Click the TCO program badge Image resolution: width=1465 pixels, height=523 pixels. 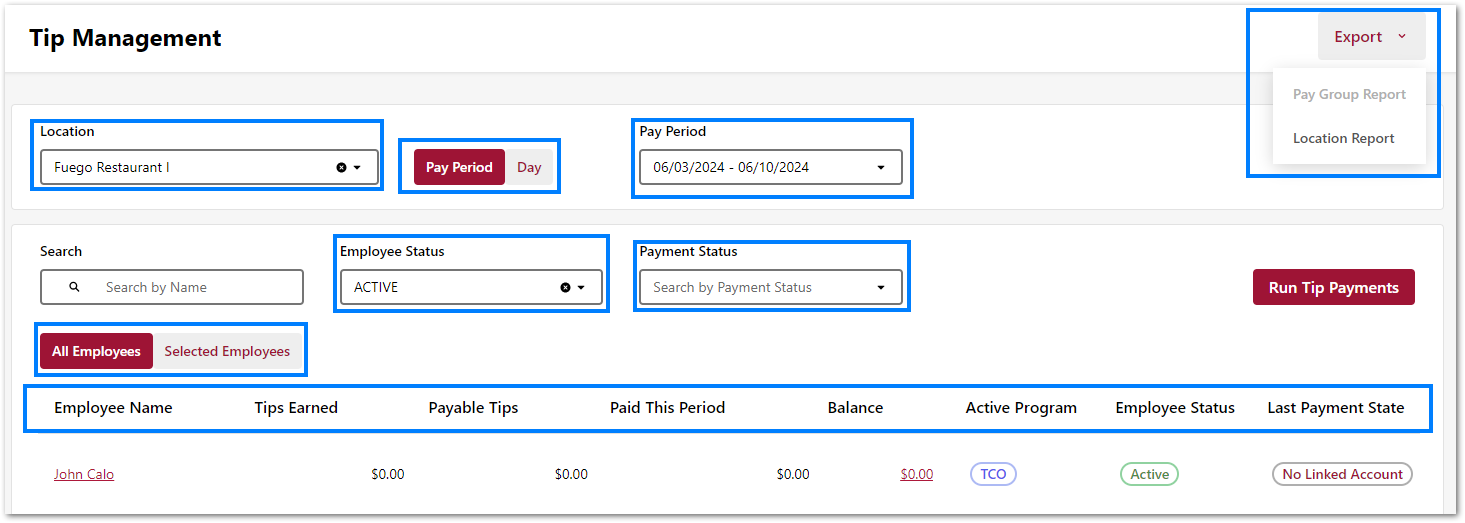(x=993, y=475)
